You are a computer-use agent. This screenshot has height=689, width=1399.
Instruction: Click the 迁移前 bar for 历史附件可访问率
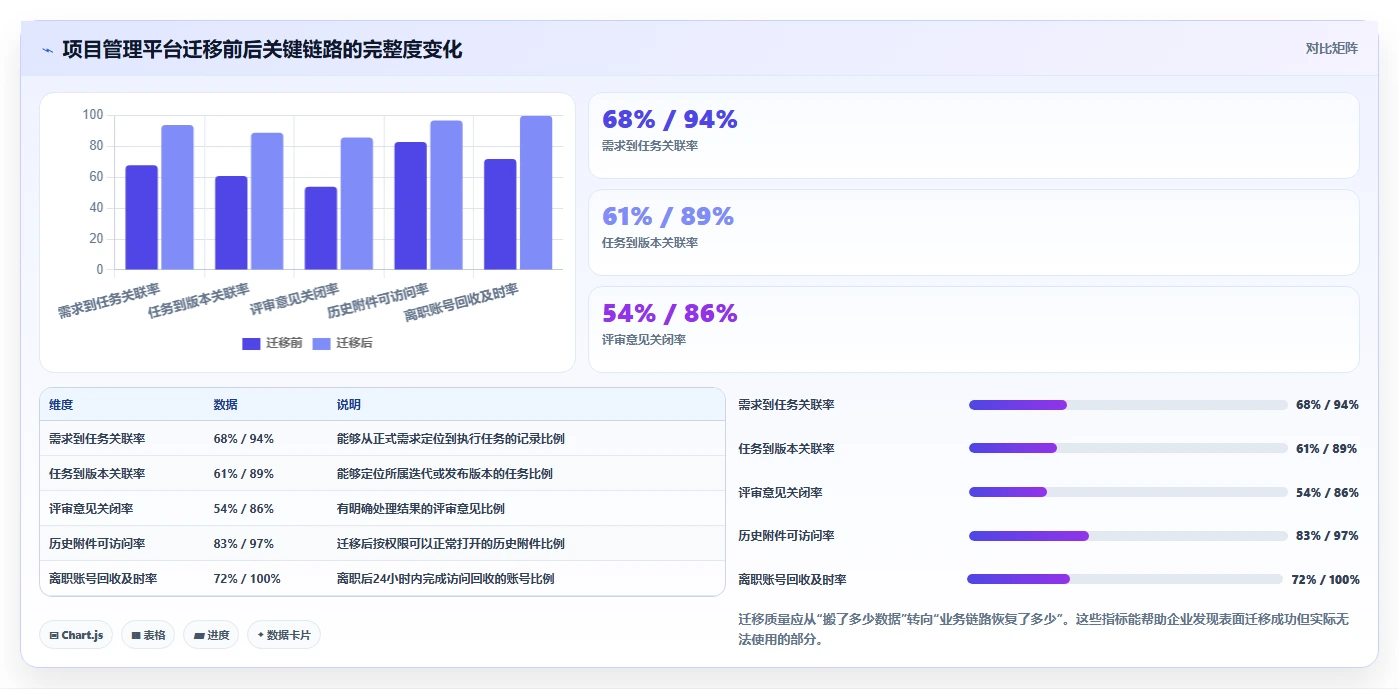tap(410, 206)
